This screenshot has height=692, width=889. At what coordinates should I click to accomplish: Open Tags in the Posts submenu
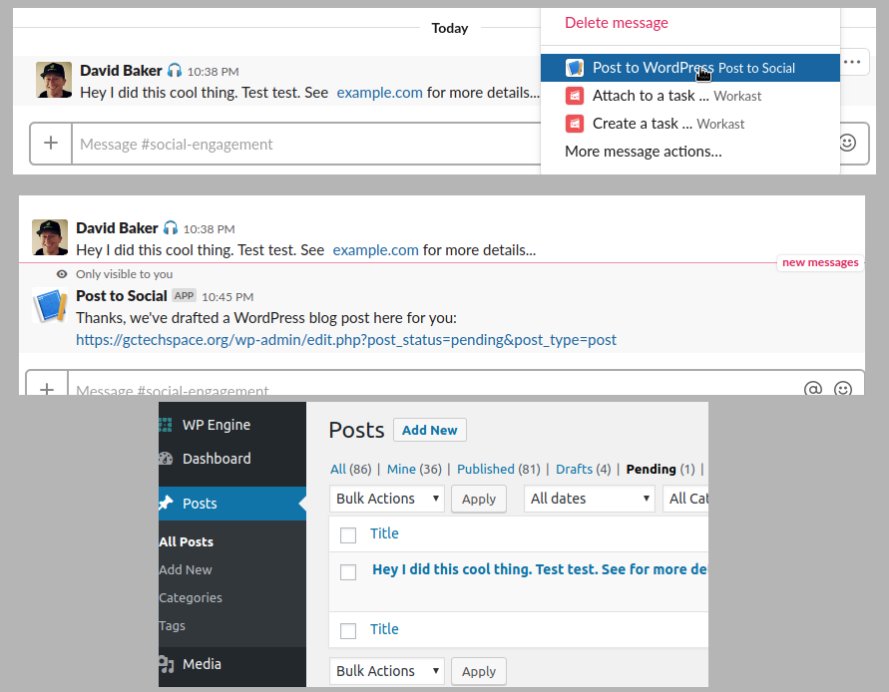pyautogui.click(x=172, y=626)
